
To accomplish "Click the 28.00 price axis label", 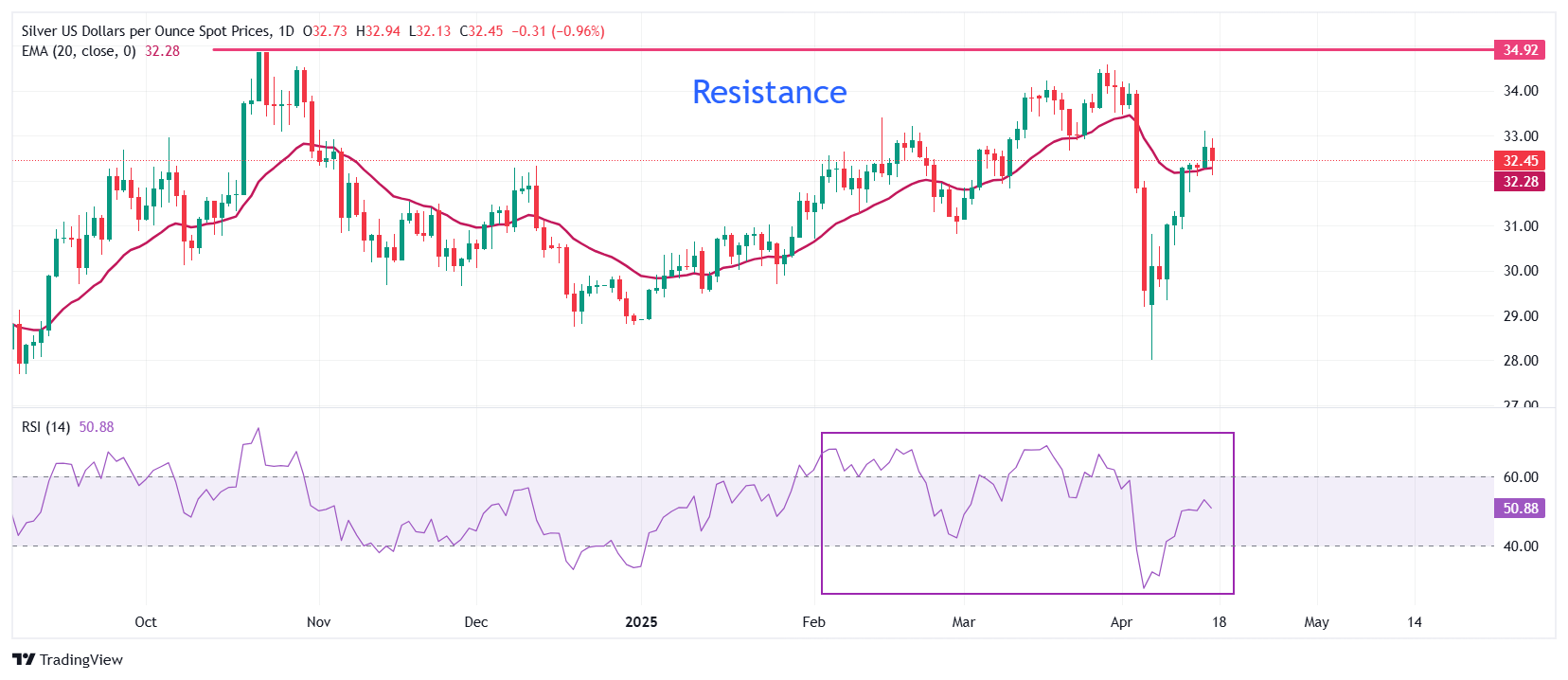I will pyautogui.click(x=1521, y=361).
